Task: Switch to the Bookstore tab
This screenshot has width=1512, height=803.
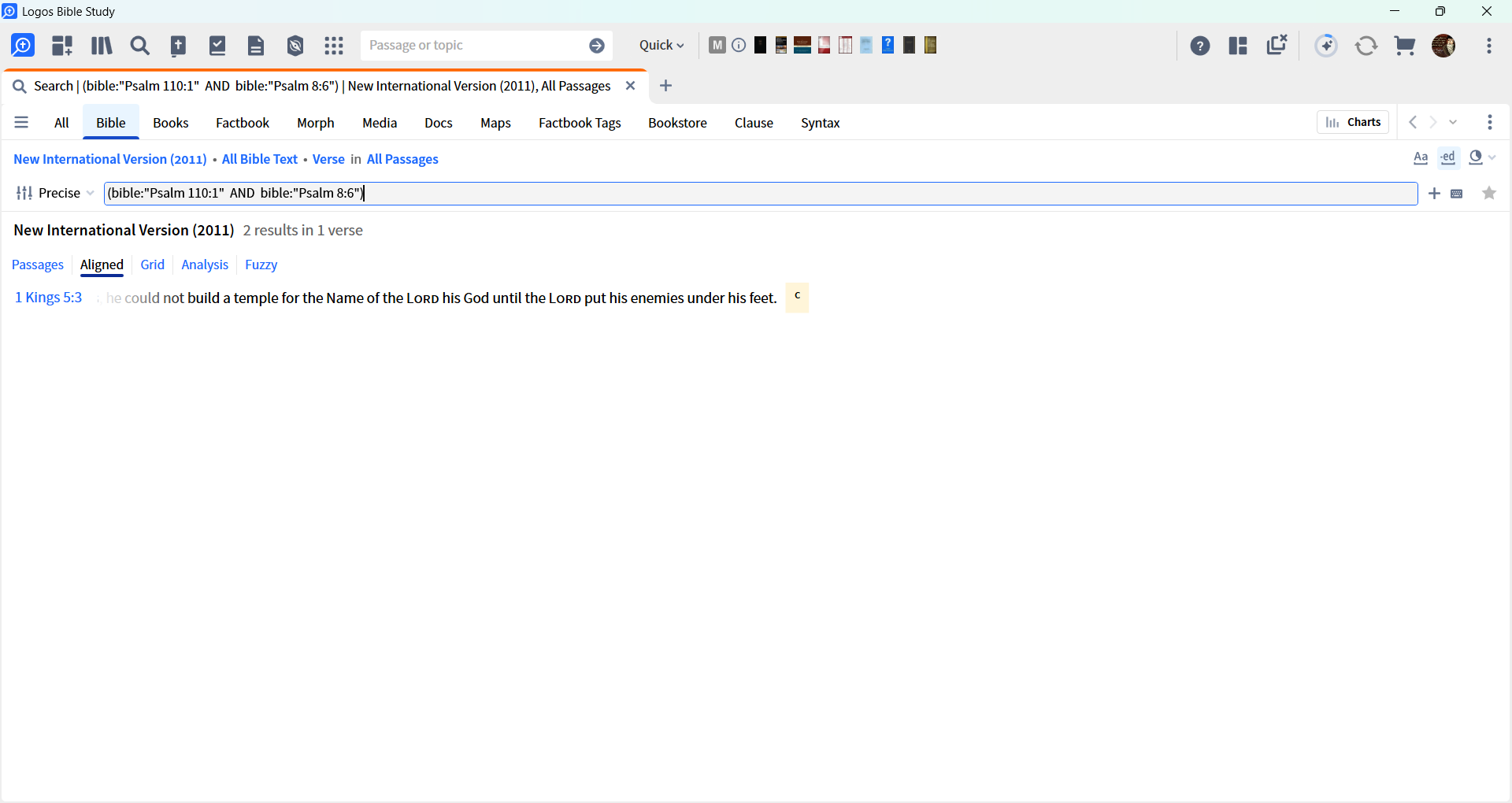Action: coord(678,123)
